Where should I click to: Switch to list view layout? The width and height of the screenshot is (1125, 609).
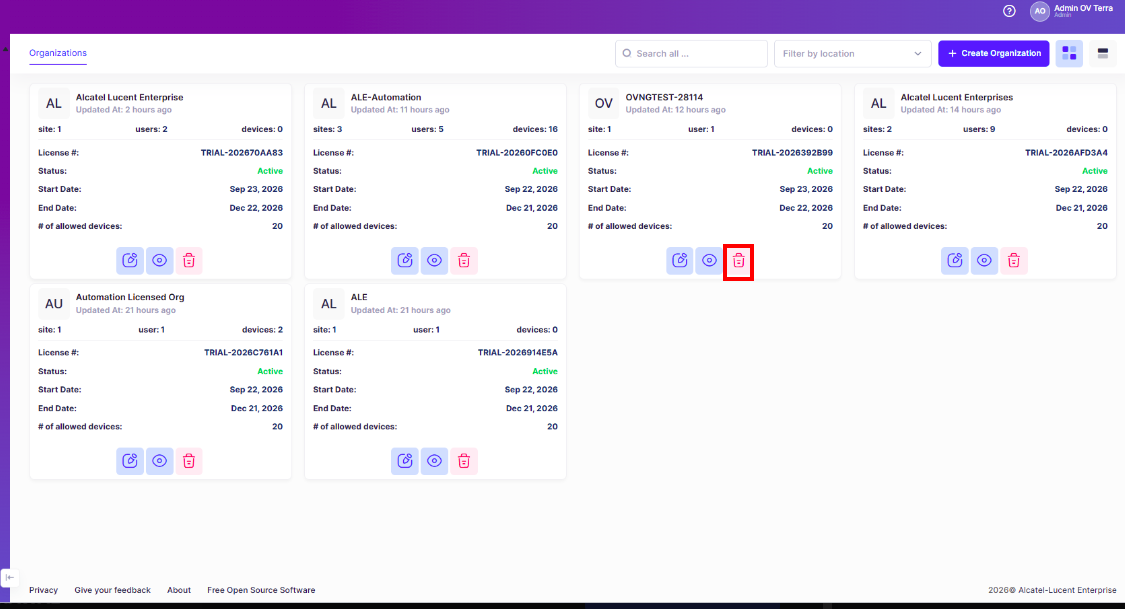[1103, 53]
